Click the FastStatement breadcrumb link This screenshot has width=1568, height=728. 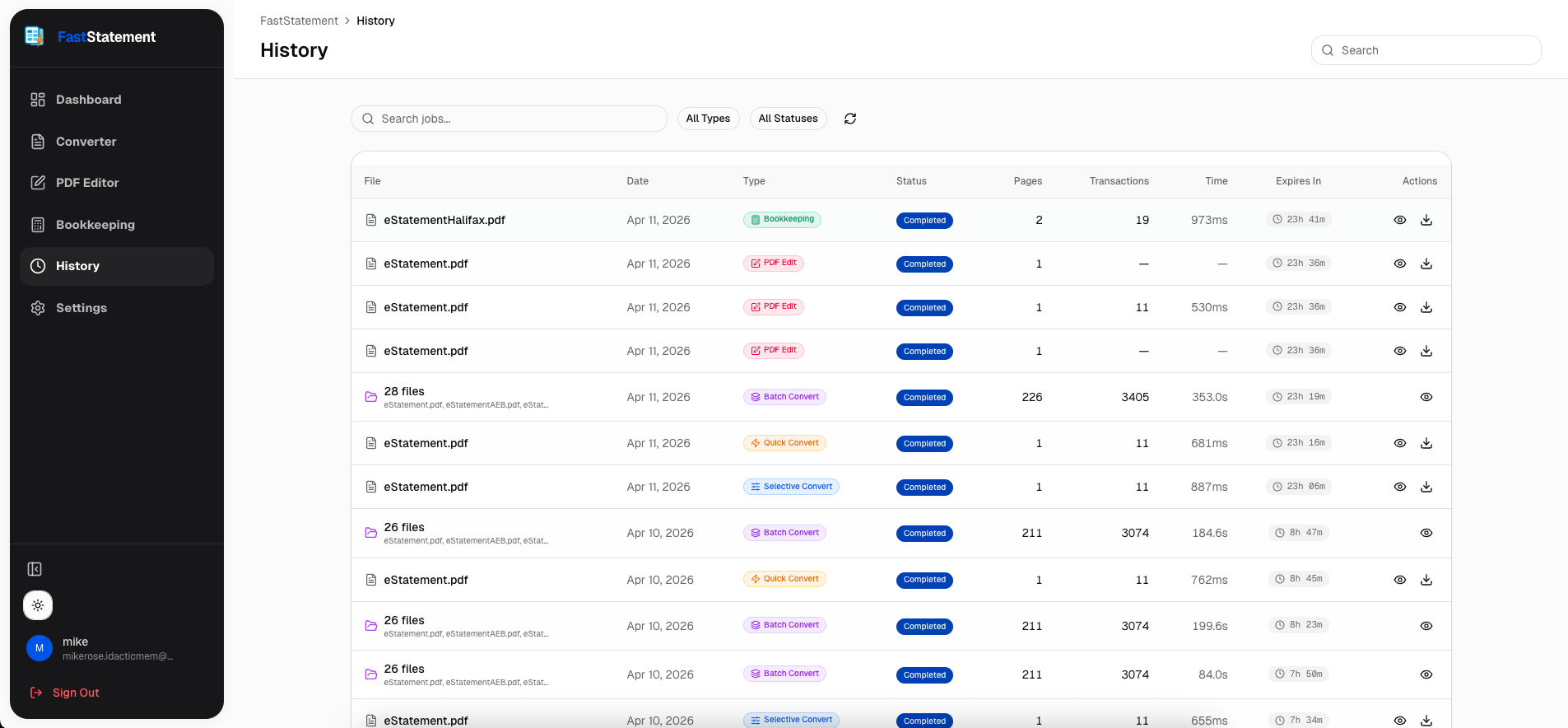(x=299, y=21)
